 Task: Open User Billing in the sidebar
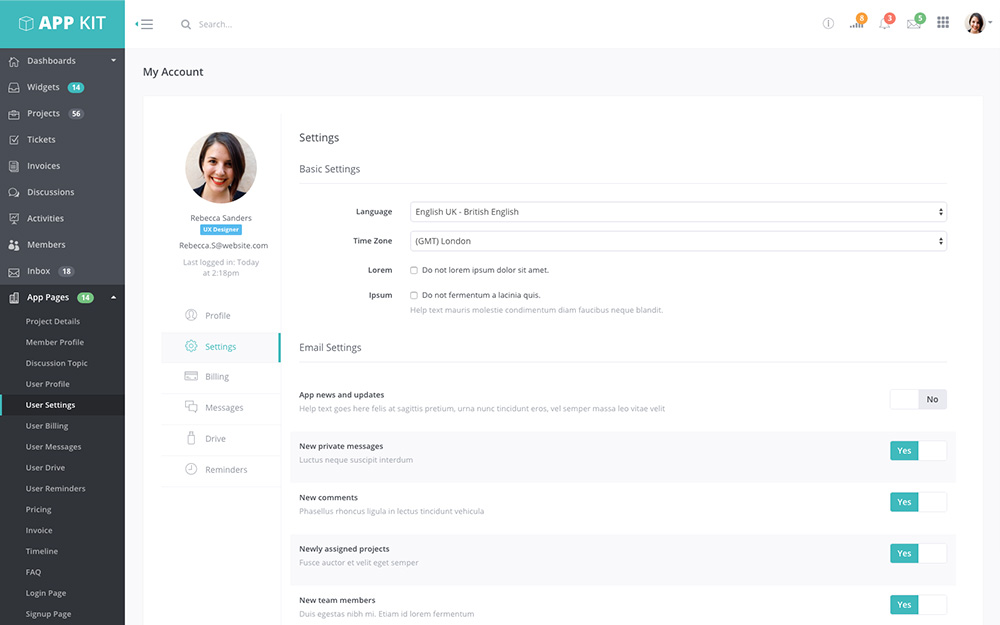47,426
